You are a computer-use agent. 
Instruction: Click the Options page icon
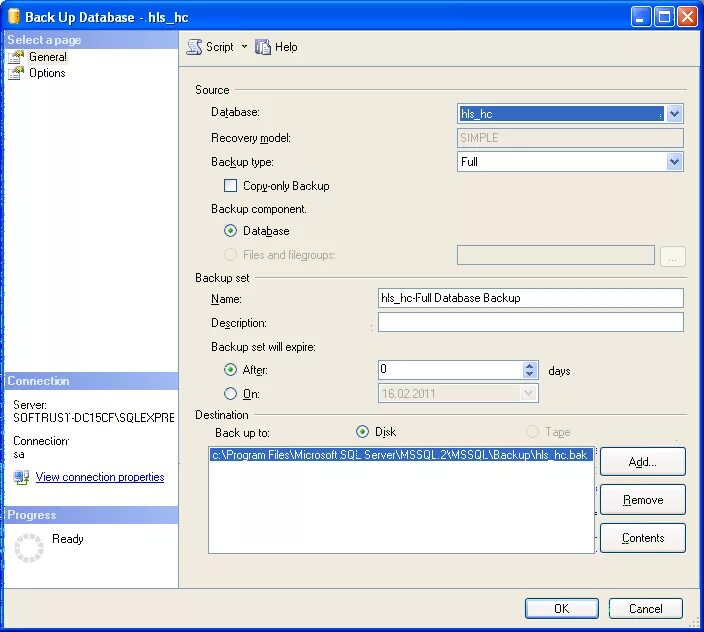coord(16,73)
